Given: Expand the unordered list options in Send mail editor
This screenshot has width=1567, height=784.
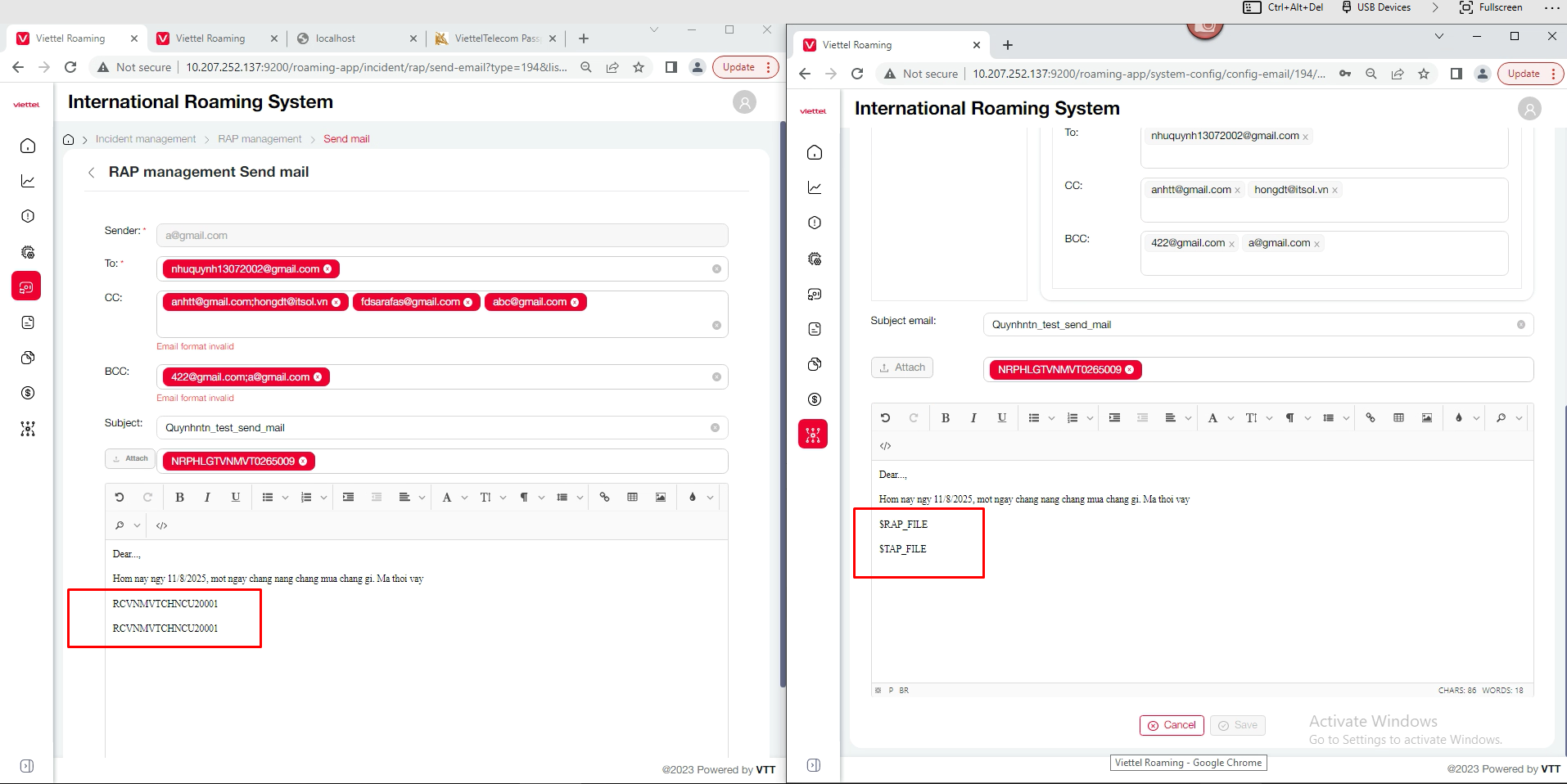Looking at the screenshot, I should [285, 498].
